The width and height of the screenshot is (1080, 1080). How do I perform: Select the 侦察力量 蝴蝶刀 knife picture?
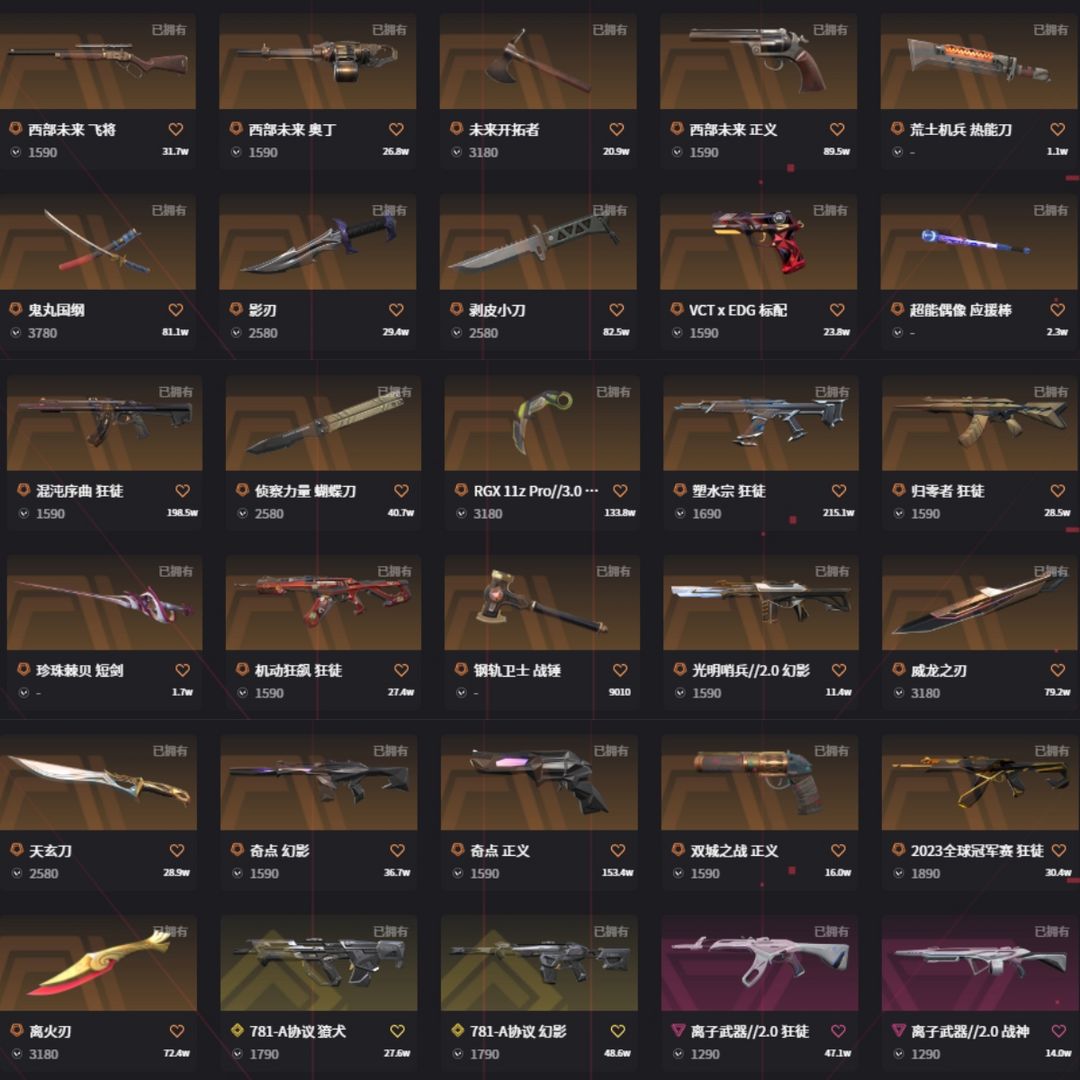click(323, 423)
